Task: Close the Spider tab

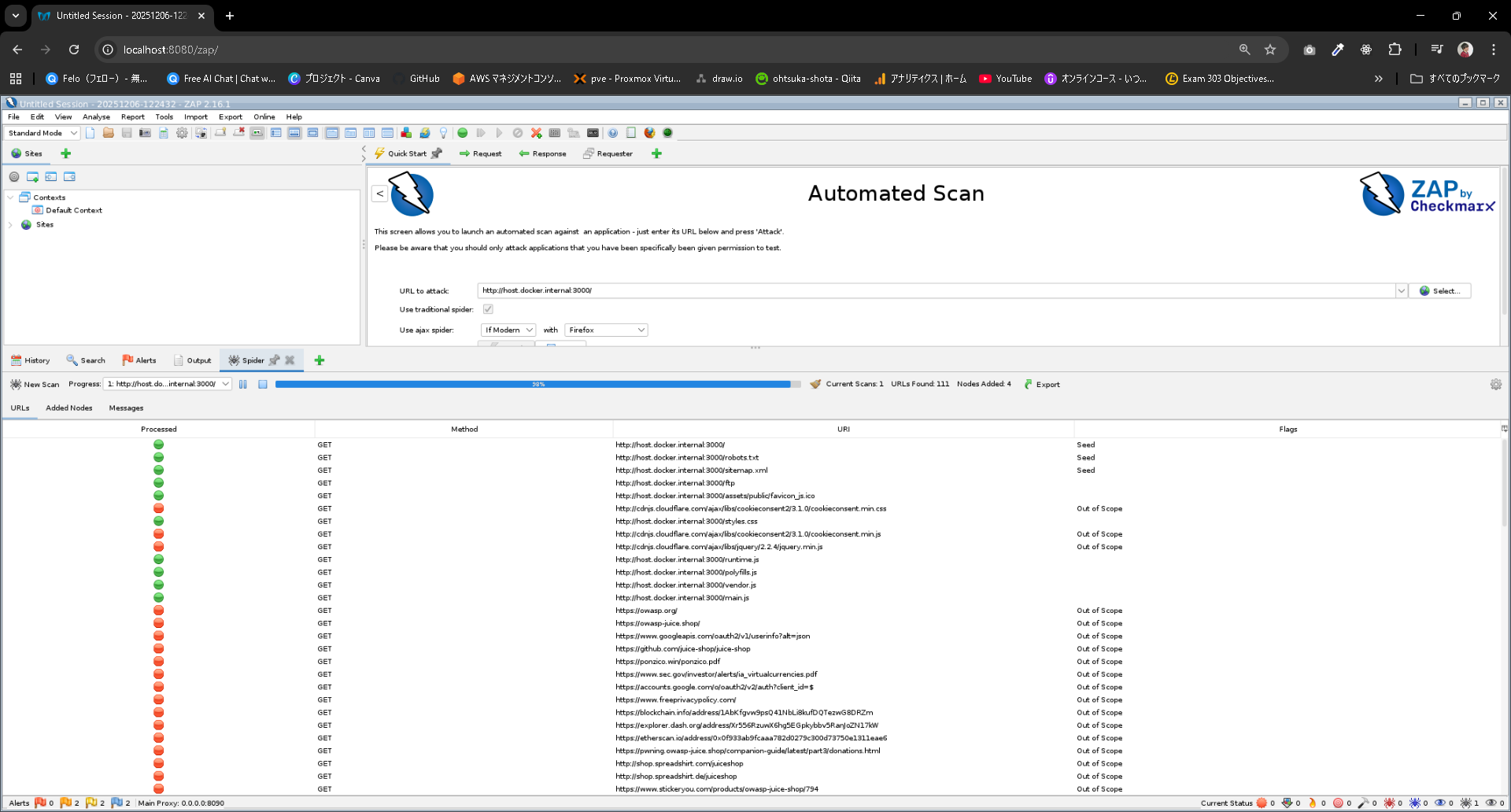Action: [x=290, y=360]
